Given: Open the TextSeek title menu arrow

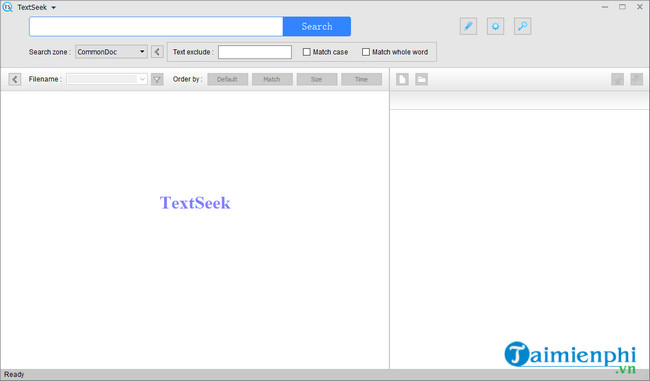Looking at the screenshot, I should (x=53, y=7).
